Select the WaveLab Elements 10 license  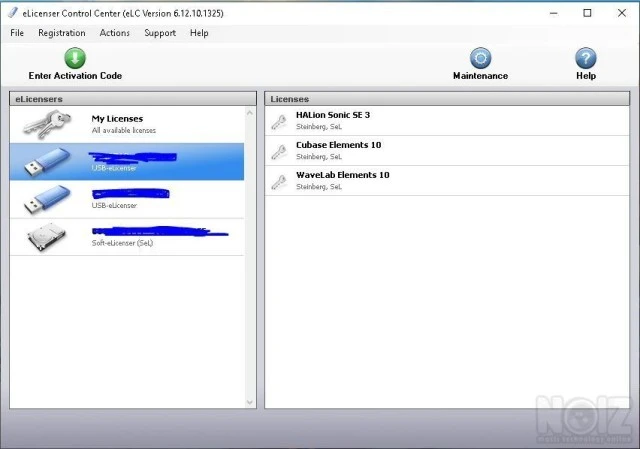click(x=447, y=181)
